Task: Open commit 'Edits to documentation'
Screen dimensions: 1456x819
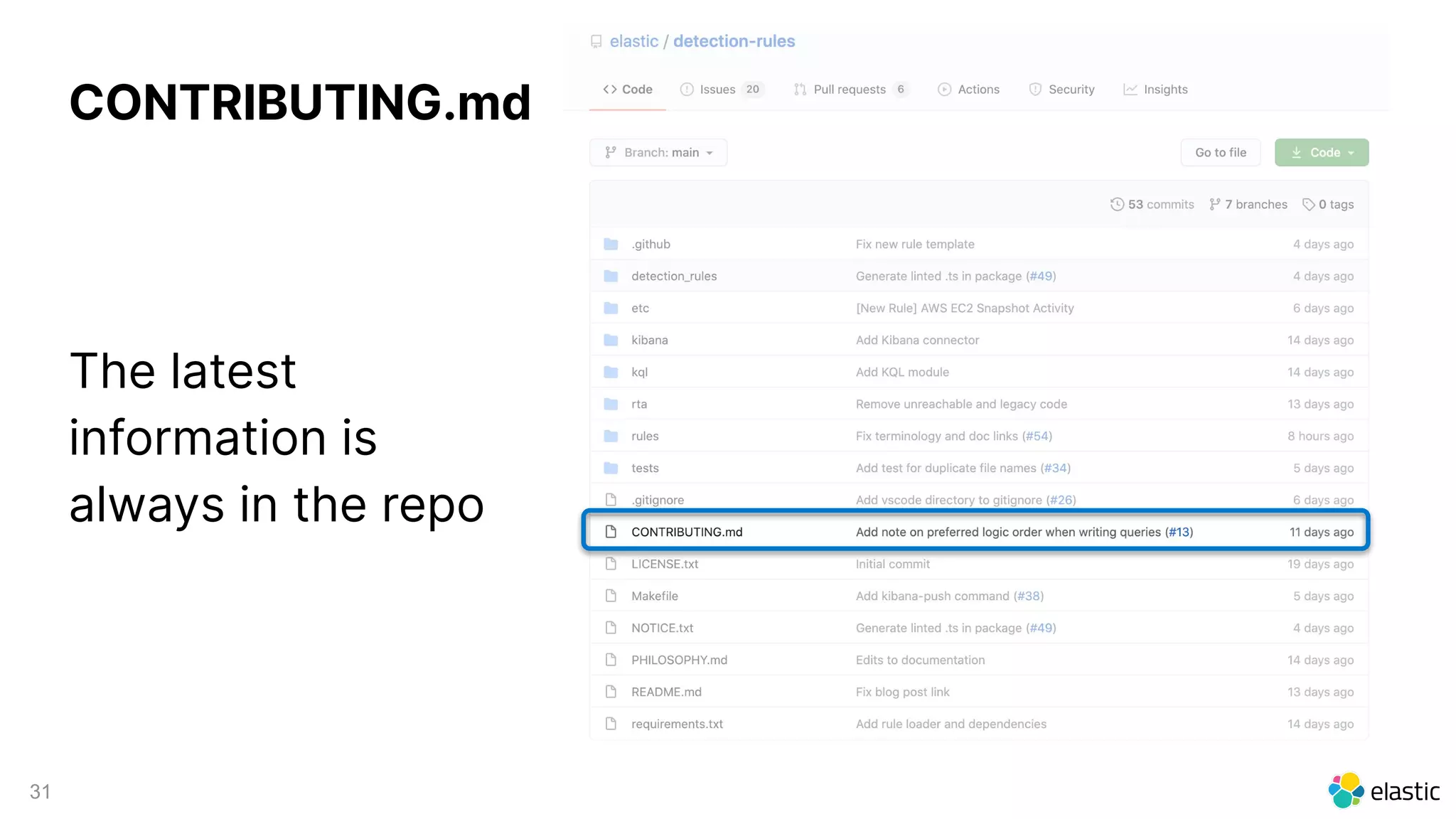Action: (x=920, y=660)
